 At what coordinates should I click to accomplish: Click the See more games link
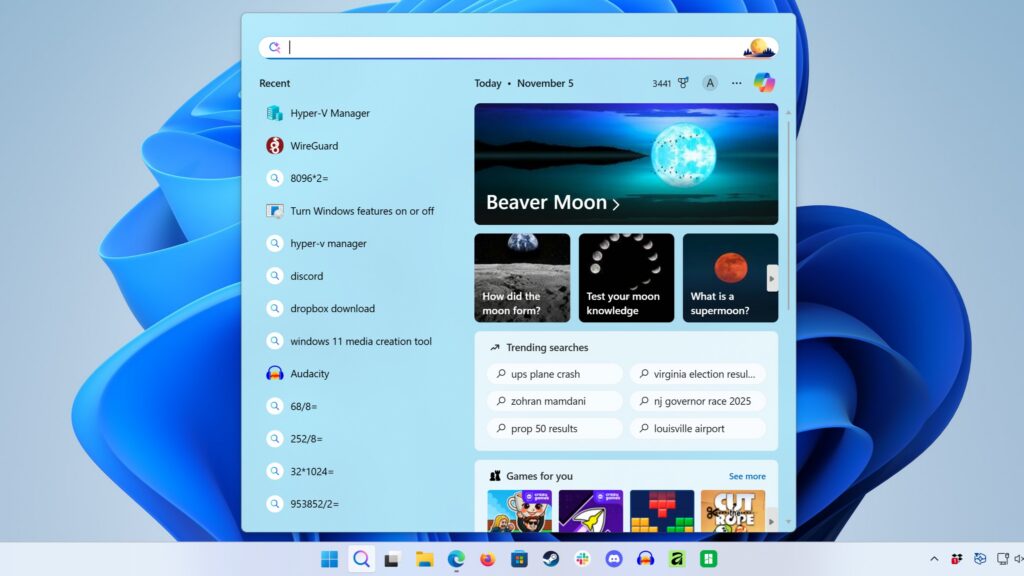(747, 476)
